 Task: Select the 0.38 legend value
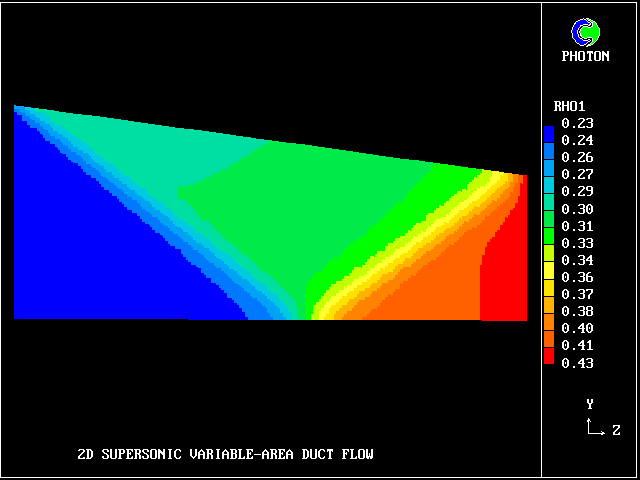tap(577, 311)
